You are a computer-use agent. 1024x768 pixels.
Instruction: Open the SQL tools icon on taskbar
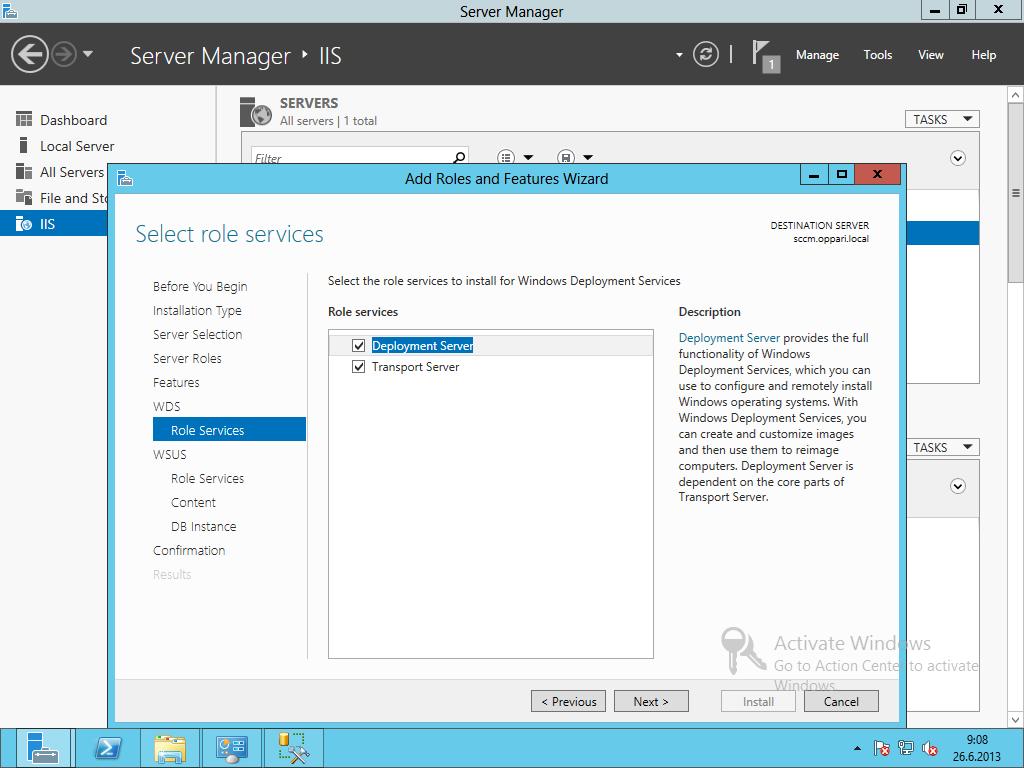tap(293, 748)
